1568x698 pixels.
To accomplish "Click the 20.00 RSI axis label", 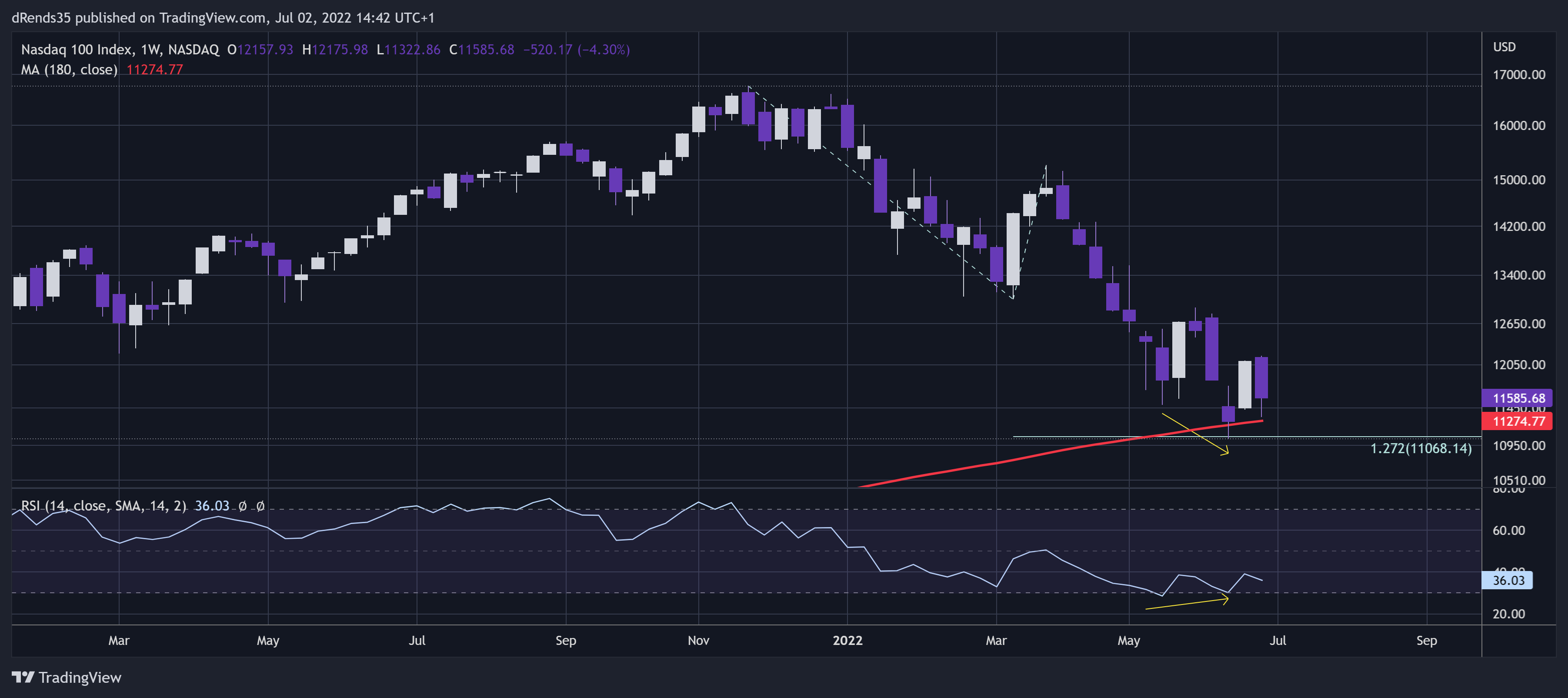I will pos(1508,614).
